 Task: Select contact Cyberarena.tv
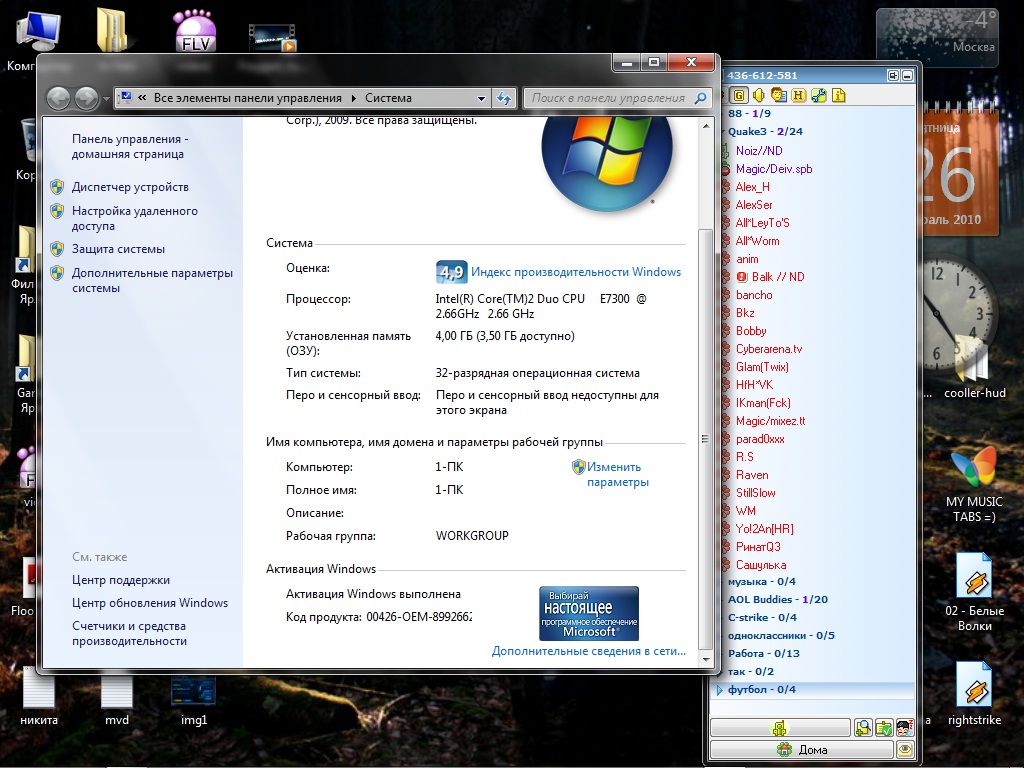[x=769, y=349]
